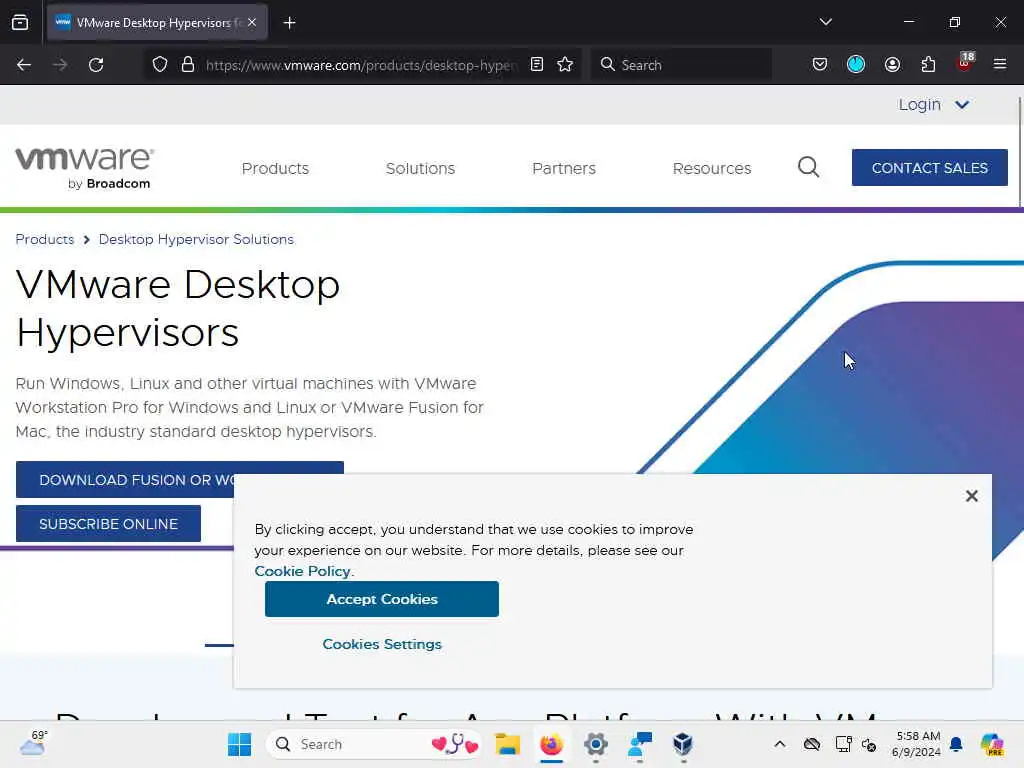1024x768 pixels.
Task: Show site security padlock information
Action: [x=188, y=65]
